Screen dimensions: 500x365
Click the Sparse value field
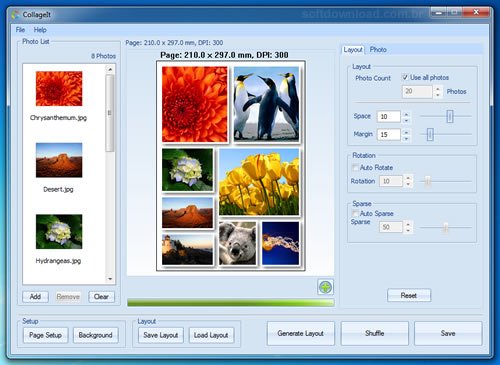tap(391, 227)
